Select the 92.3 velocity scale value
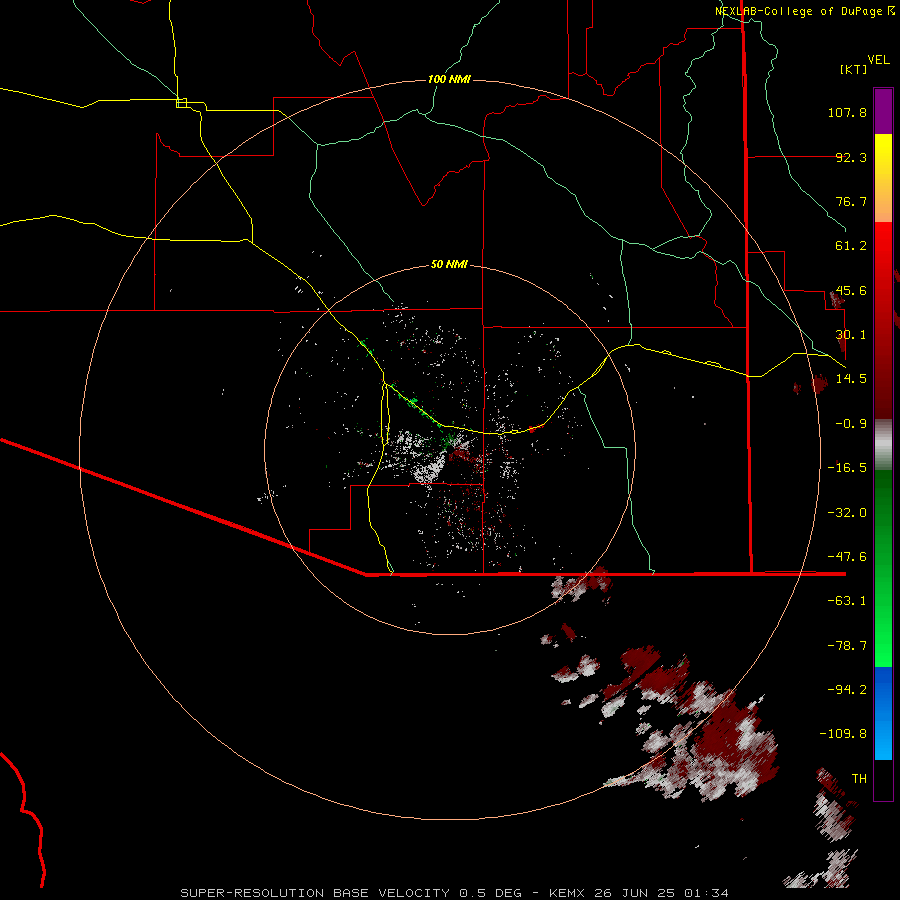The image size is (900, 900). click(x=851, y=157)
